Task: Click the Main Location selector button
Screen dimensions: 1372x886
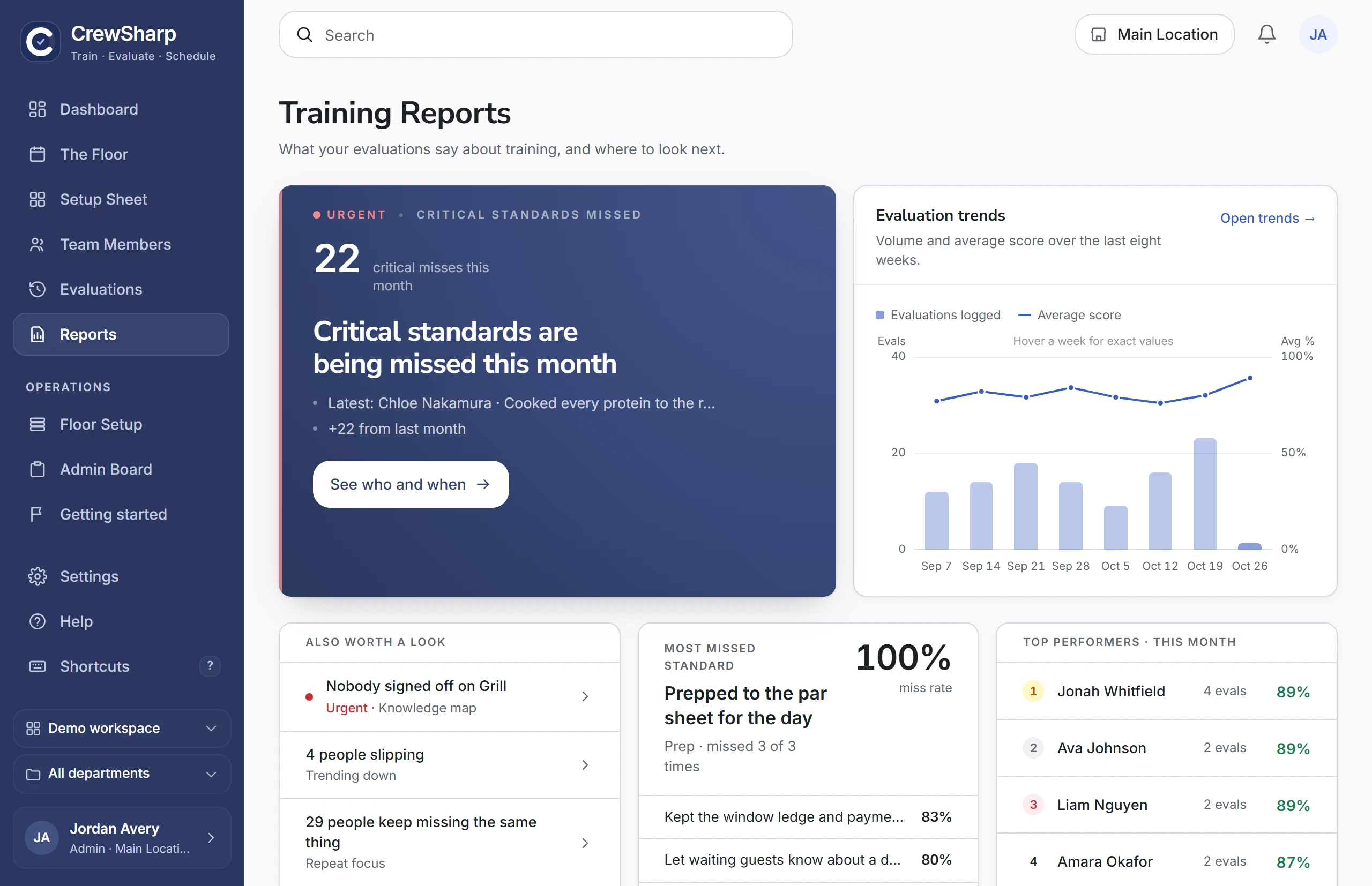Action: 1154,34
